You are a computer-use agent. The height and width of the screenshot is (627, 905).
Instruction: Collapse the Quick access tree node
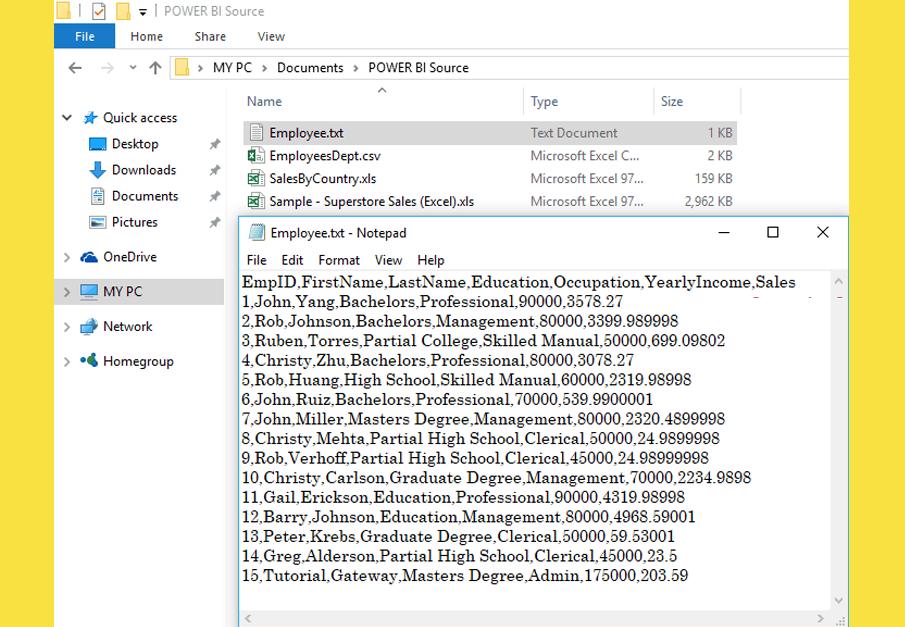[67, 118]
